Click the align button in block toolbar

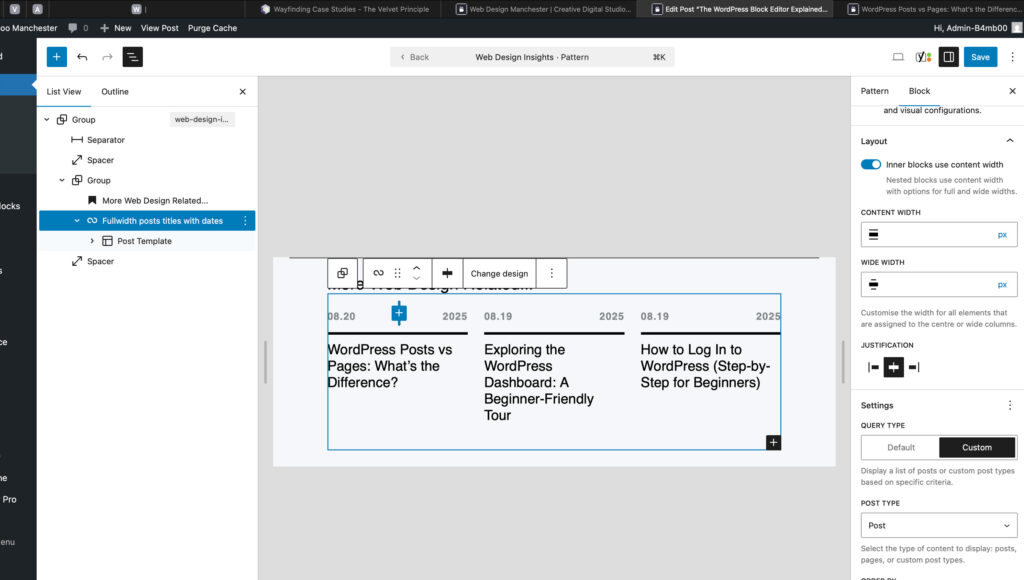(x=447, y=273)
